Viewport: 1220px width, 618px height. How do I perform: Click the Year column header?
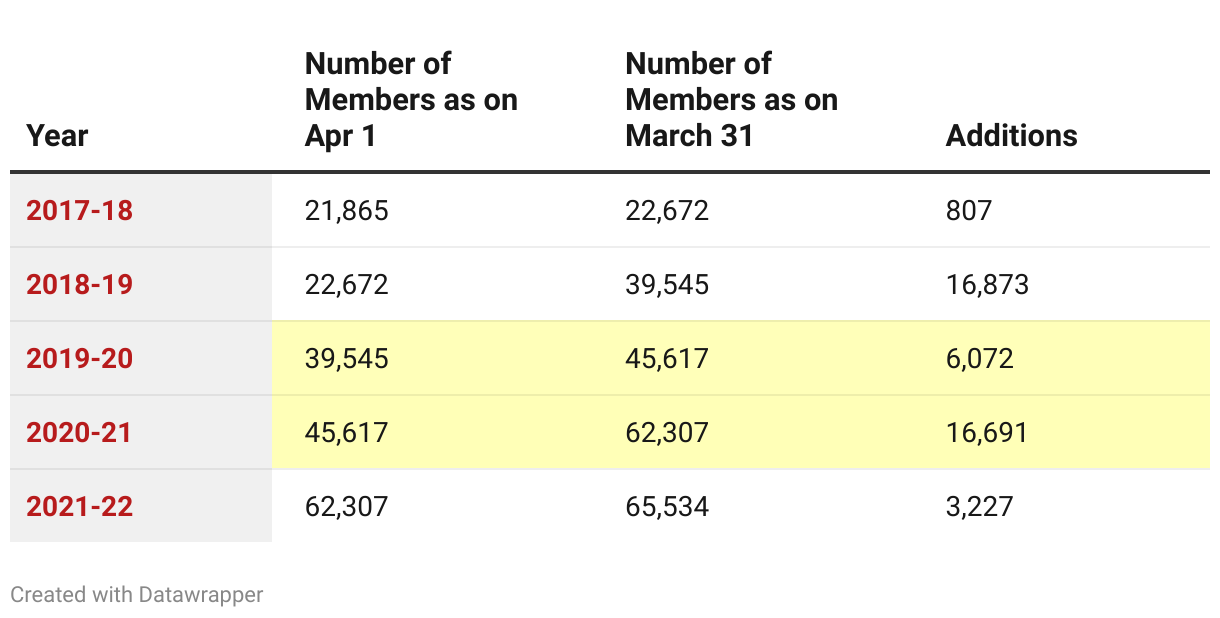pos(57,136)
